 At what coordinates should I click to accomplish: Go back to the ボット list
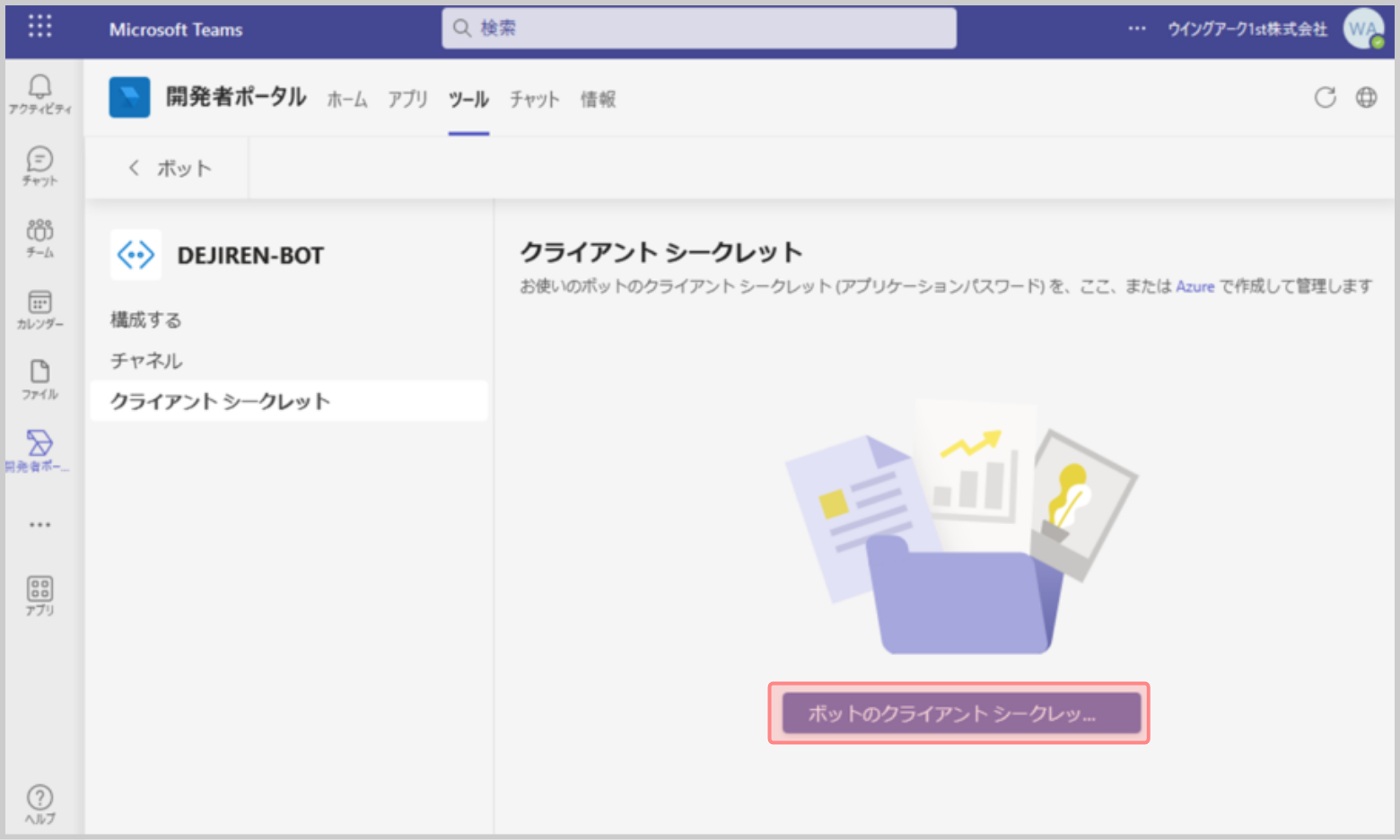click(x=171, y=168)
